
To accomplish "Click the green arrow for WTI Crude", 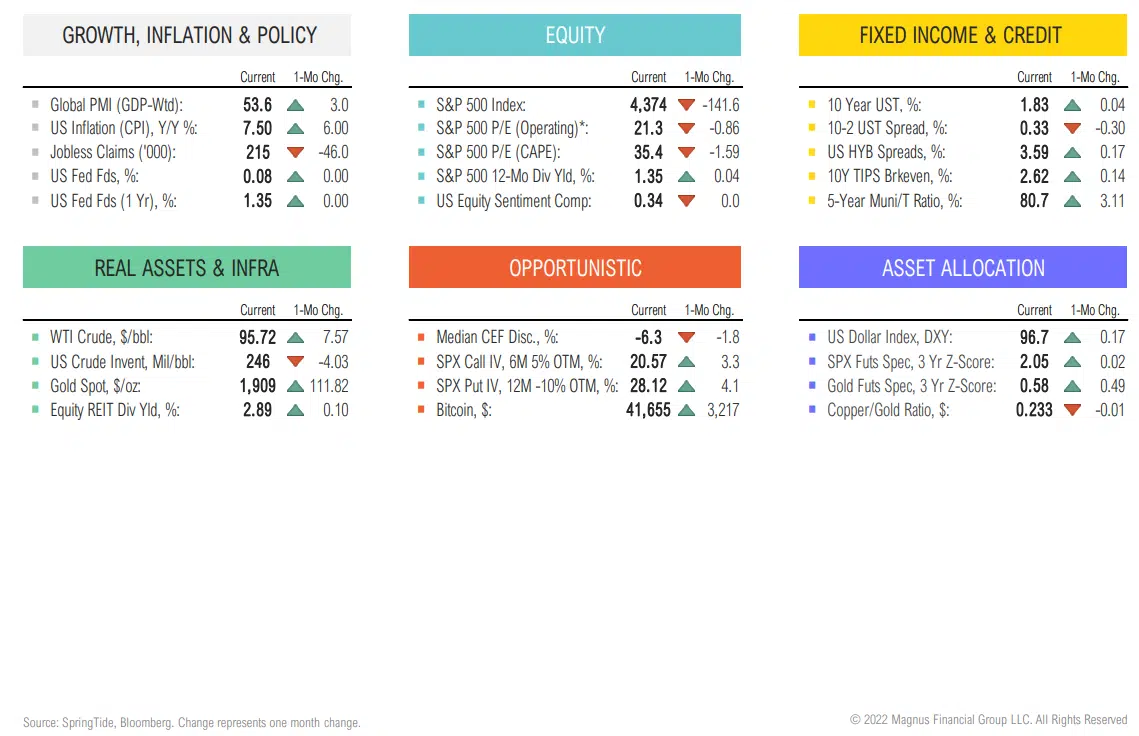I will pos(295,338).
